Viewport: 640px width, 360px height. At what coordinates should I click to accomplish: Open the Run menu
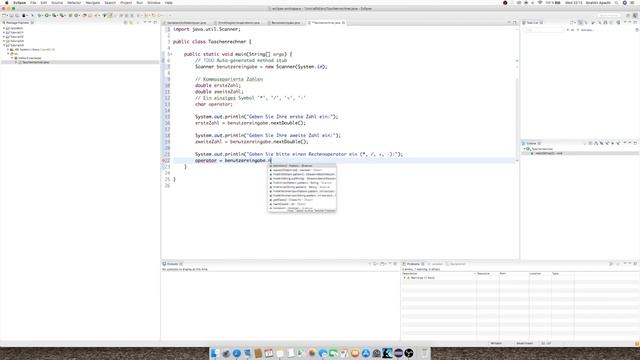(x=140, y=2)
